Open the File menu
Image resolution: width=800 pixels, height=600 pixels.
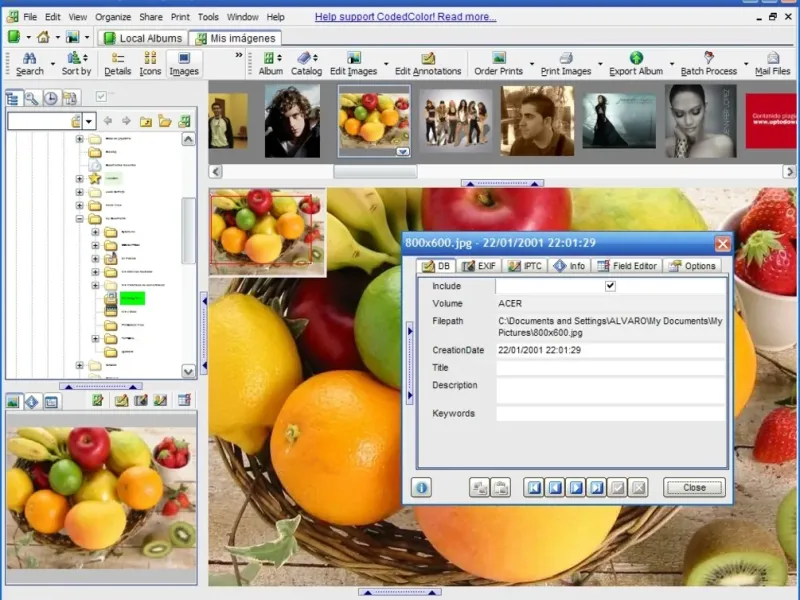pyautogui.click(x=30, y=17)
